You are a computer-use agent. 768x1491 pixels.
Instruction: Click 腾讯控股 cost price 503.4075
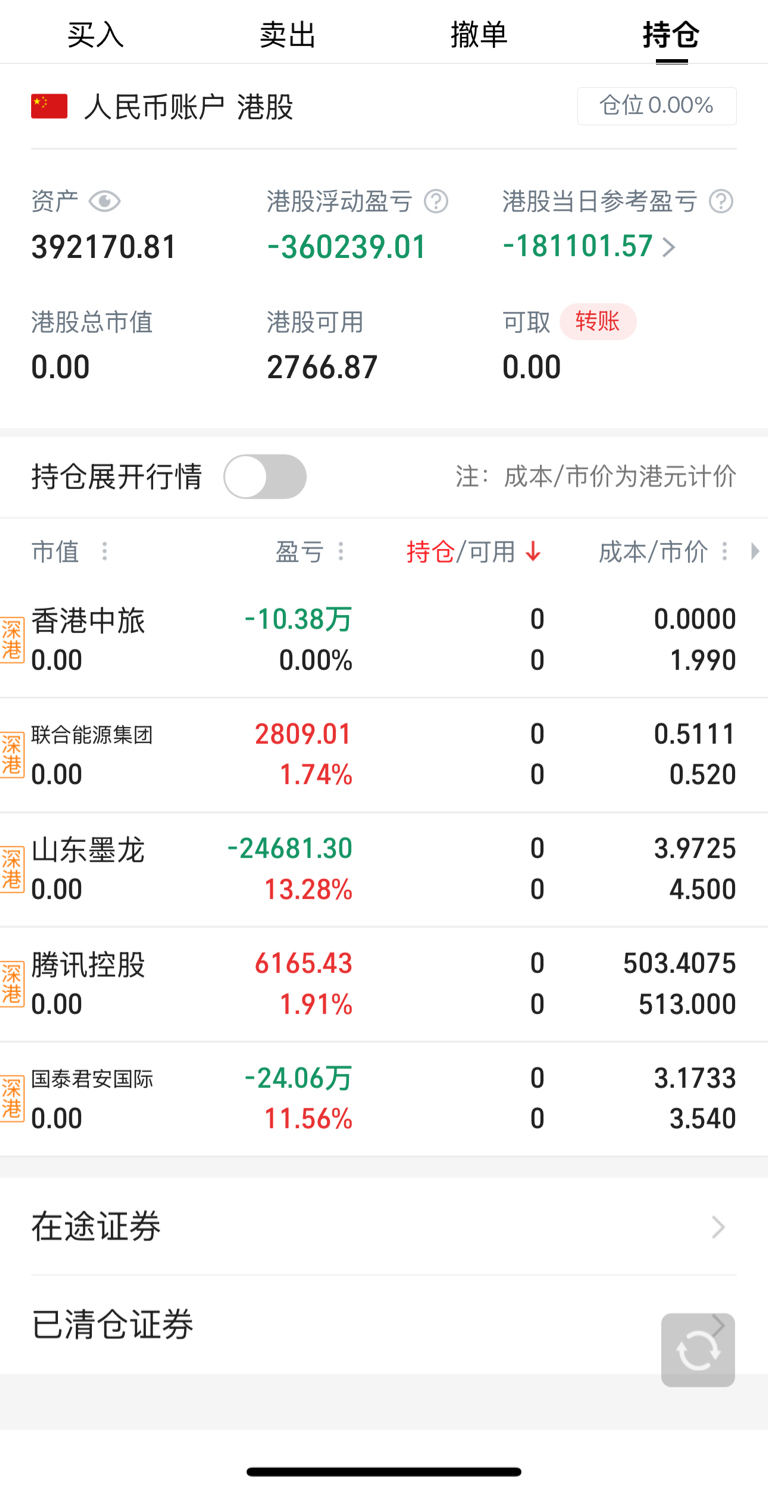(x=680, y=963)
